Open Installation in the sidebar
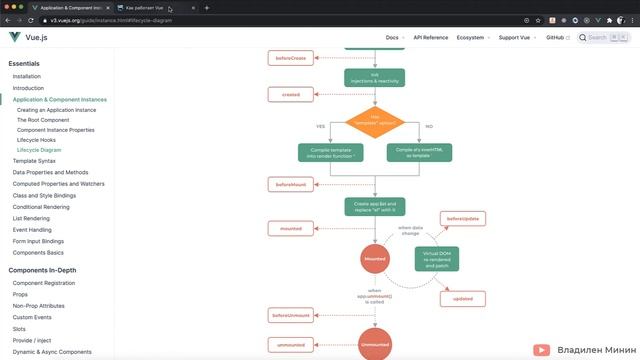Image resolution: width=640 pixels, height=360 pixels. (x=27, y=76)
